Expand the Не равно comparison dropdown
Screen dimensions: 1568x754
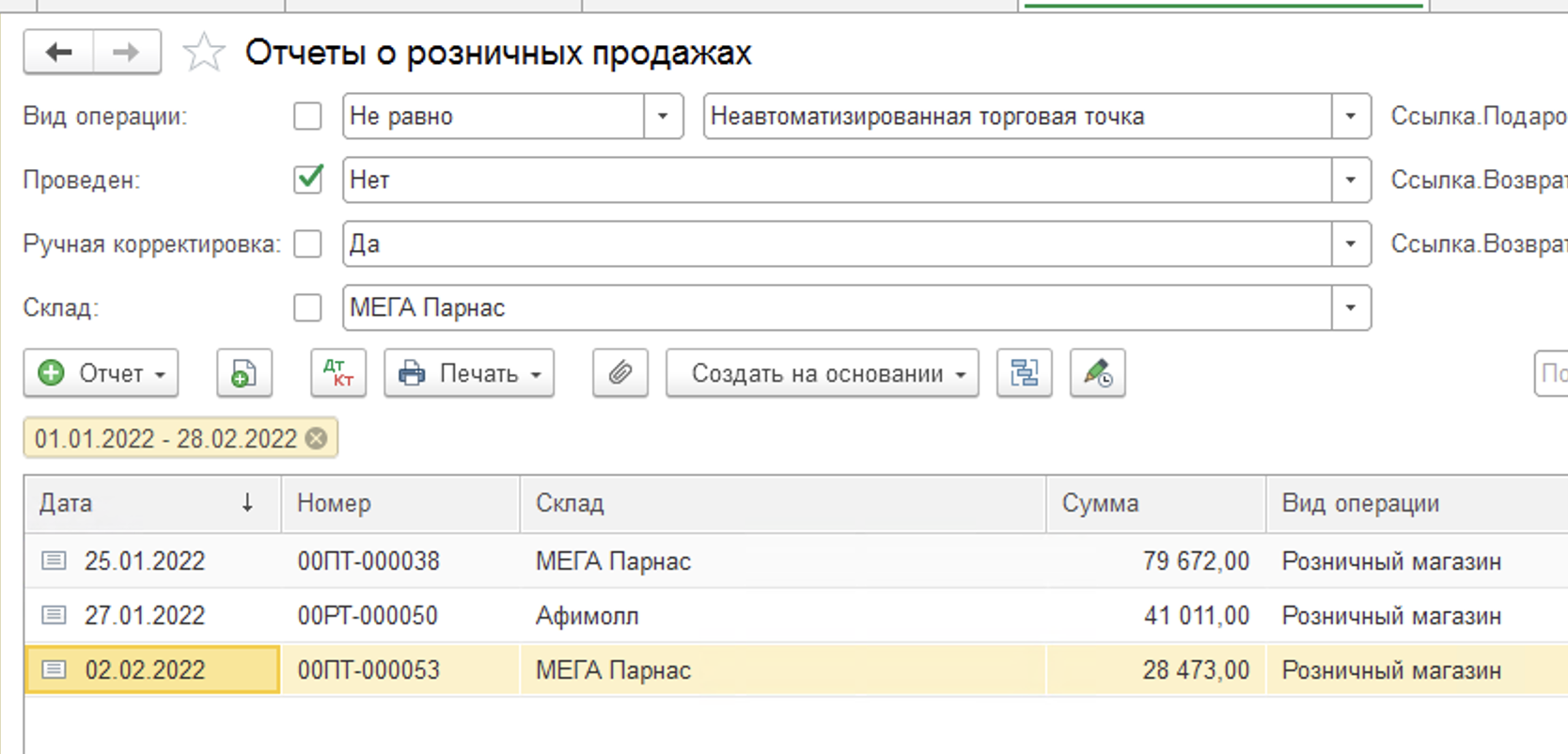pos(663,117)
